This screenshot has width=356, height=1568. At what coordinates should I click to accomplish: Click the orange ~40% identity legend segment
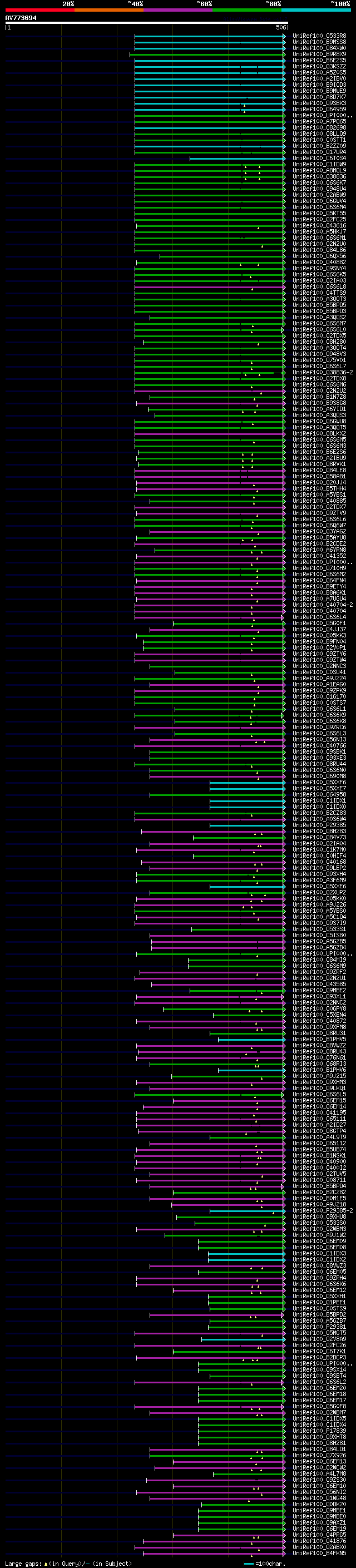109,10
